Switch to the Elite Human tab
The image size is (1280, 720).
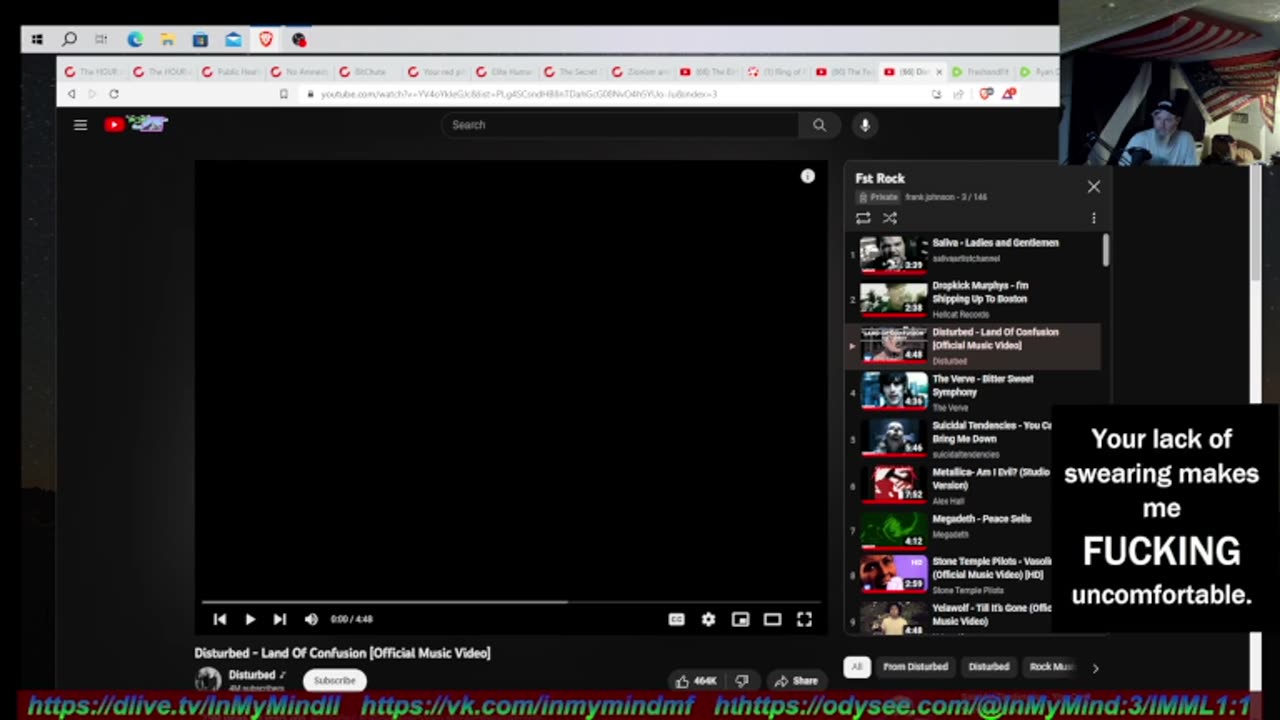coord(503,72)
